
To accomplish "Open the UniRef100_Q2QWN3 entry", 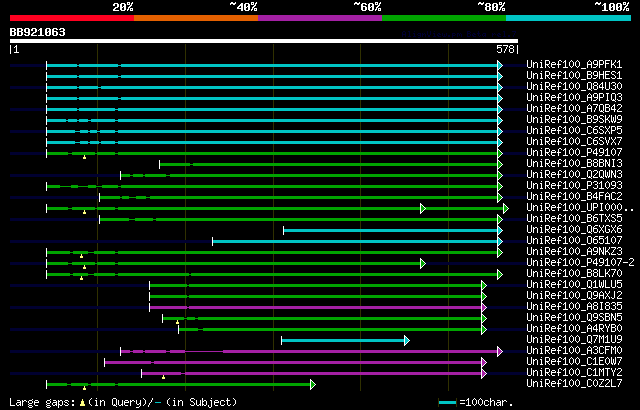I will [574, 175].
